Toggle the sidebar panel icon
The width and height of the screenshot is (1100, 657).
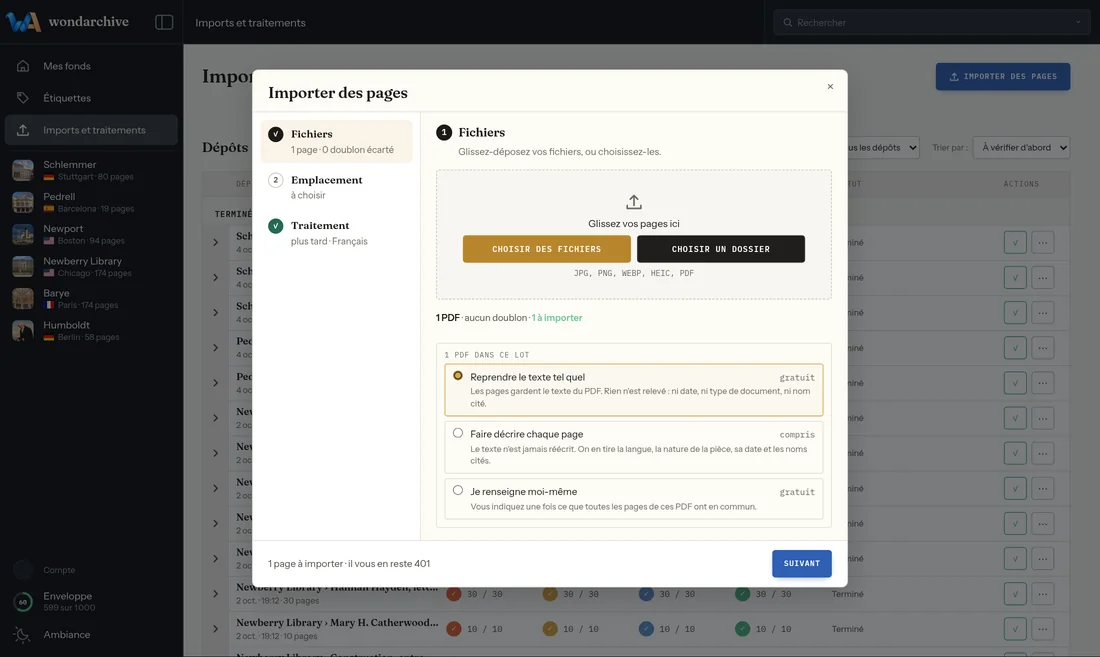point(164,22)
